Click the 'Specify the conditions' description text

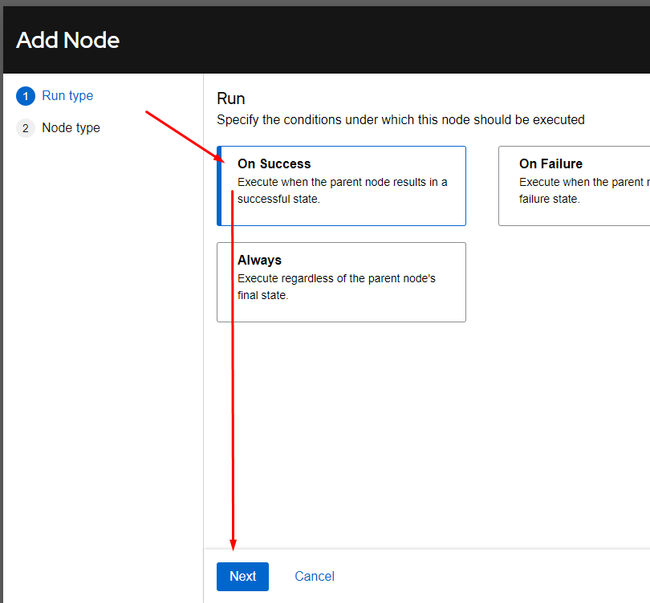point(400,120)
